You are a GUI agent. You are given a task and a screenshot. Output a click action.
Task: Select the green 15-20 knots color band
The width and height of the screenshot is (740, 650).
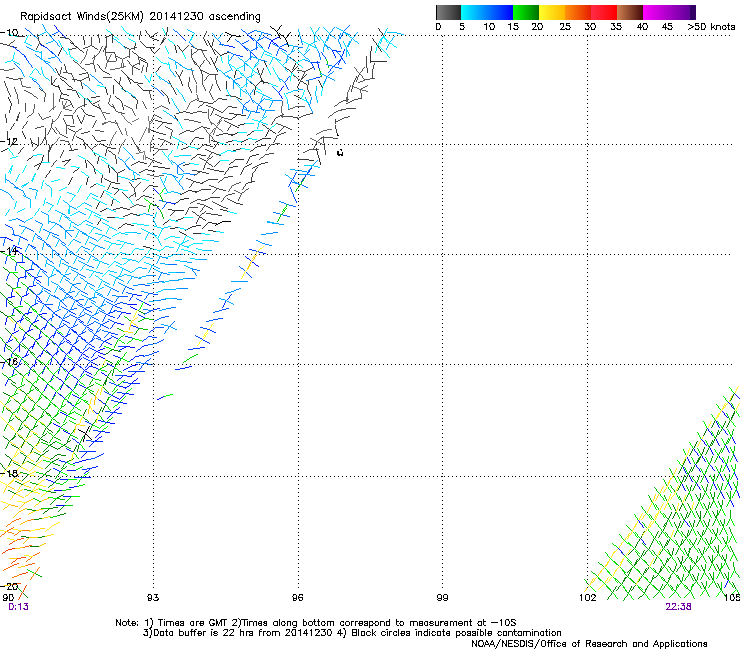[526, 12]
